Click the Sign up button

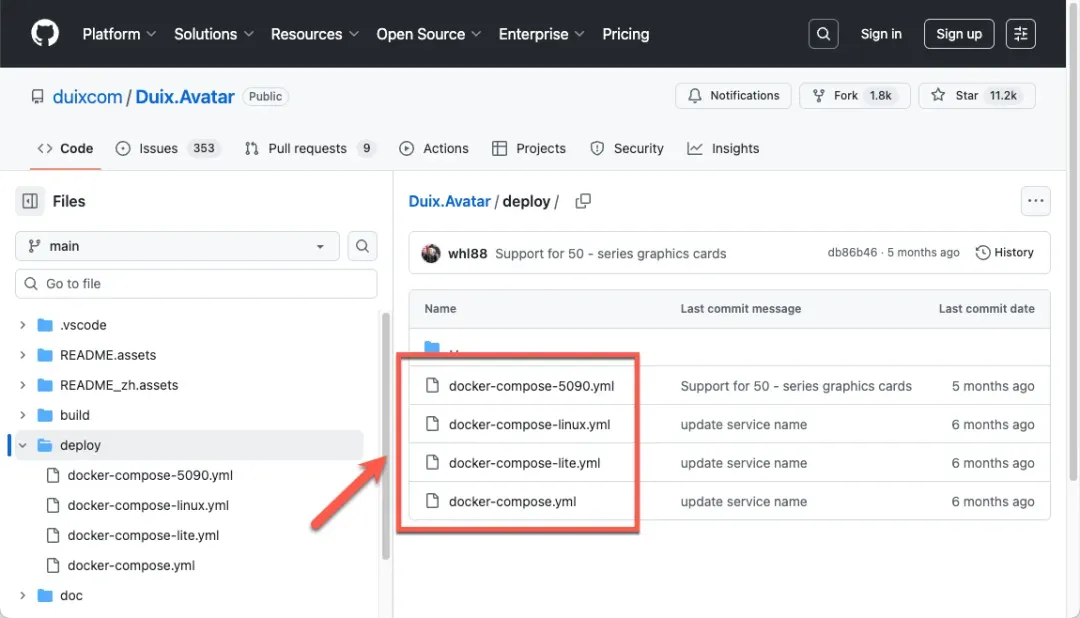(x=958, y=34)
